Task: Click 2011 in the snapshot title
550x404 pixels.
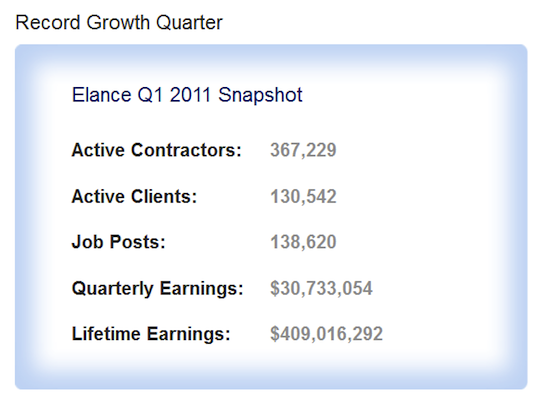Action: [x=190, y=95]
